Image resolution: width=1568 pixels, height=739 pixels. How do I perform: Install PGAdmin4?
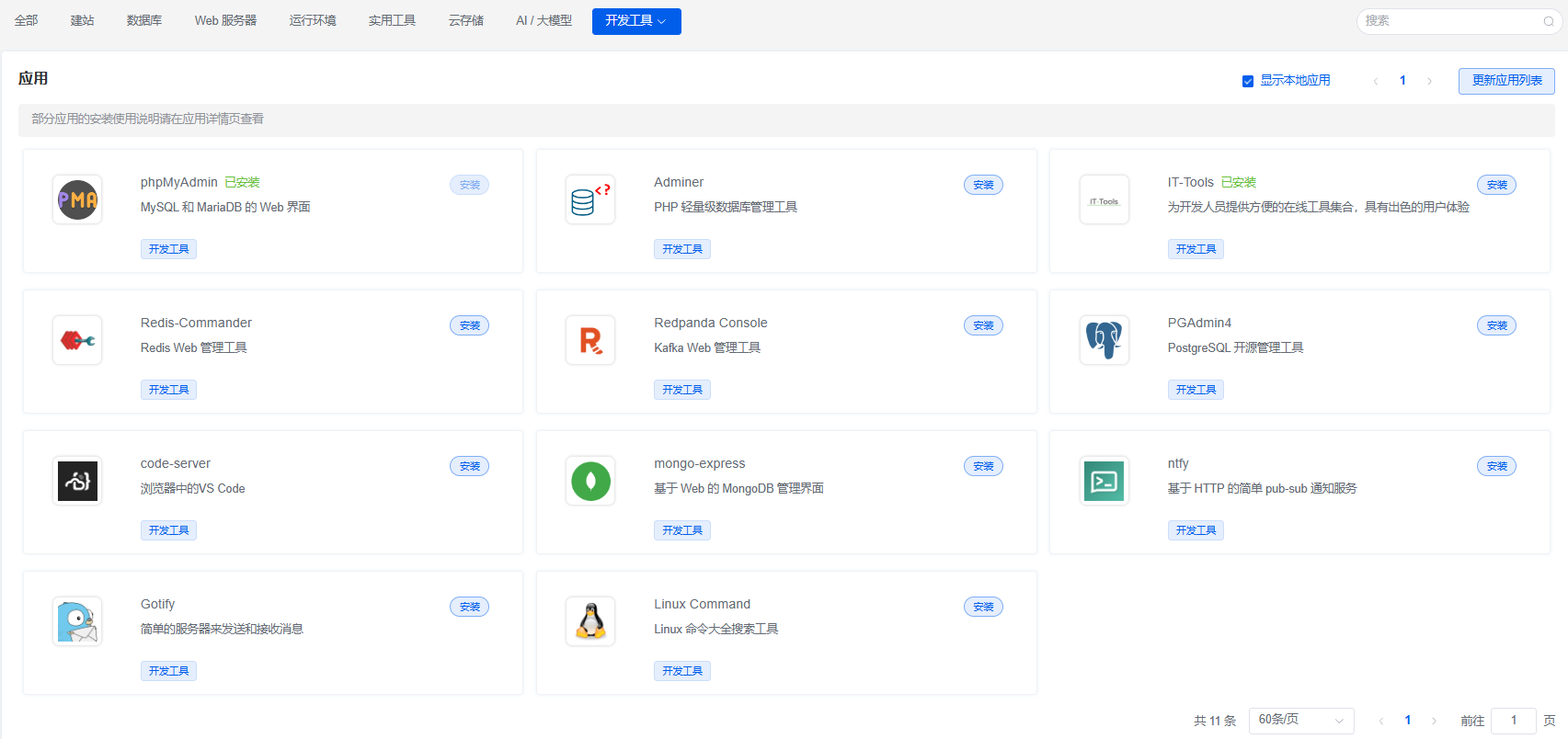point(1496,325)
